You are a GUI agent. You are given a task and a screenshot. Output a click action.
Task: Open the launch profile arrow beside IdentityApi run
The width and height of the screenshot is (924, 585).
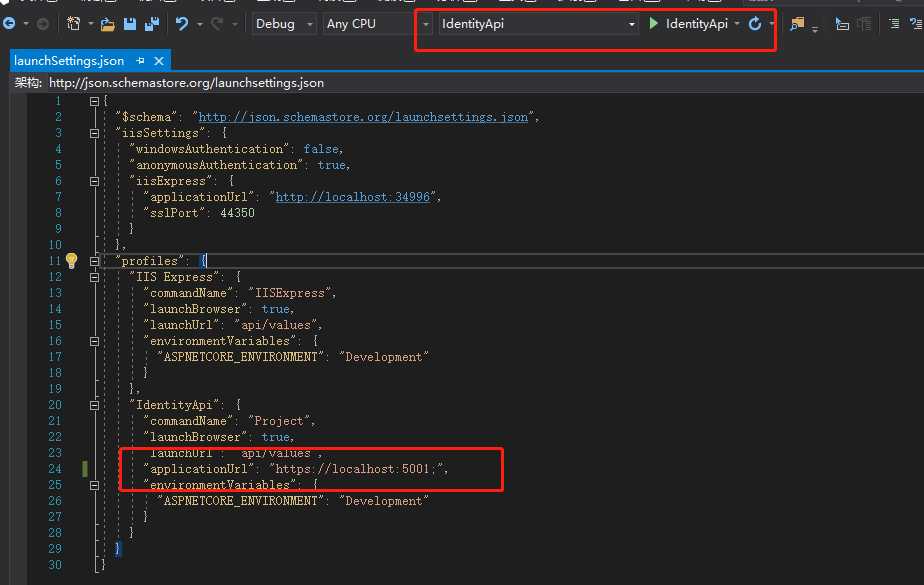737,24
